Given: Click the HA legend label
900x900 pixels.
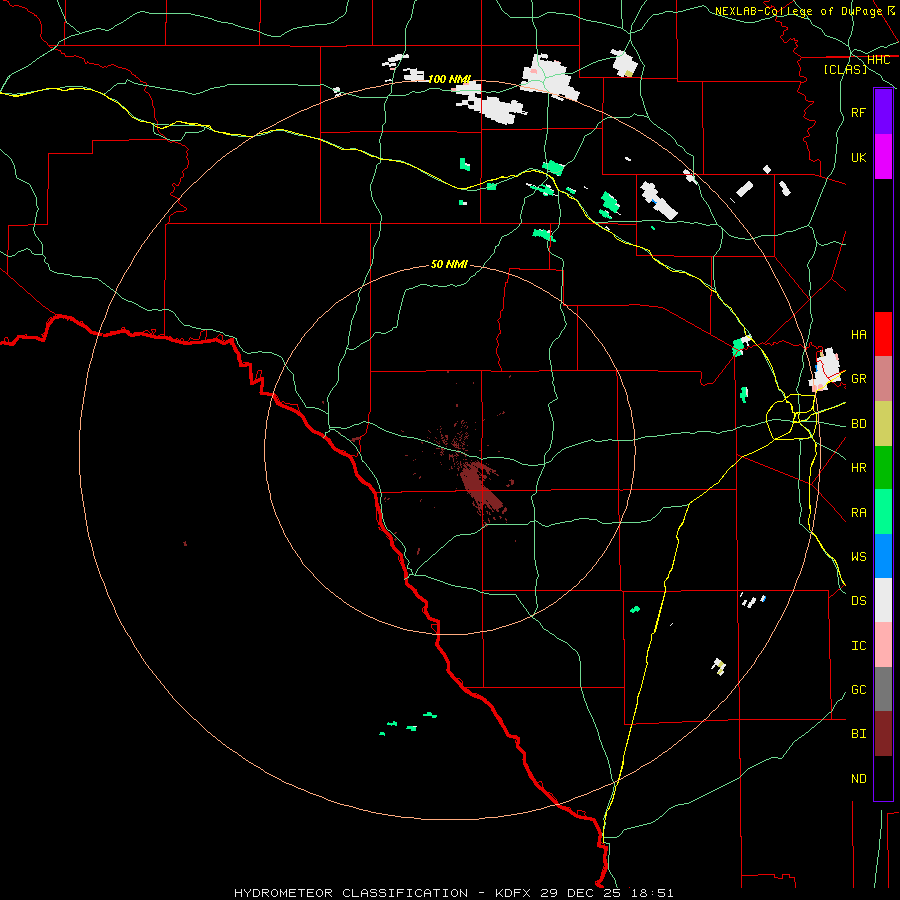Looking at the screenshot, I should pos(858,334).
